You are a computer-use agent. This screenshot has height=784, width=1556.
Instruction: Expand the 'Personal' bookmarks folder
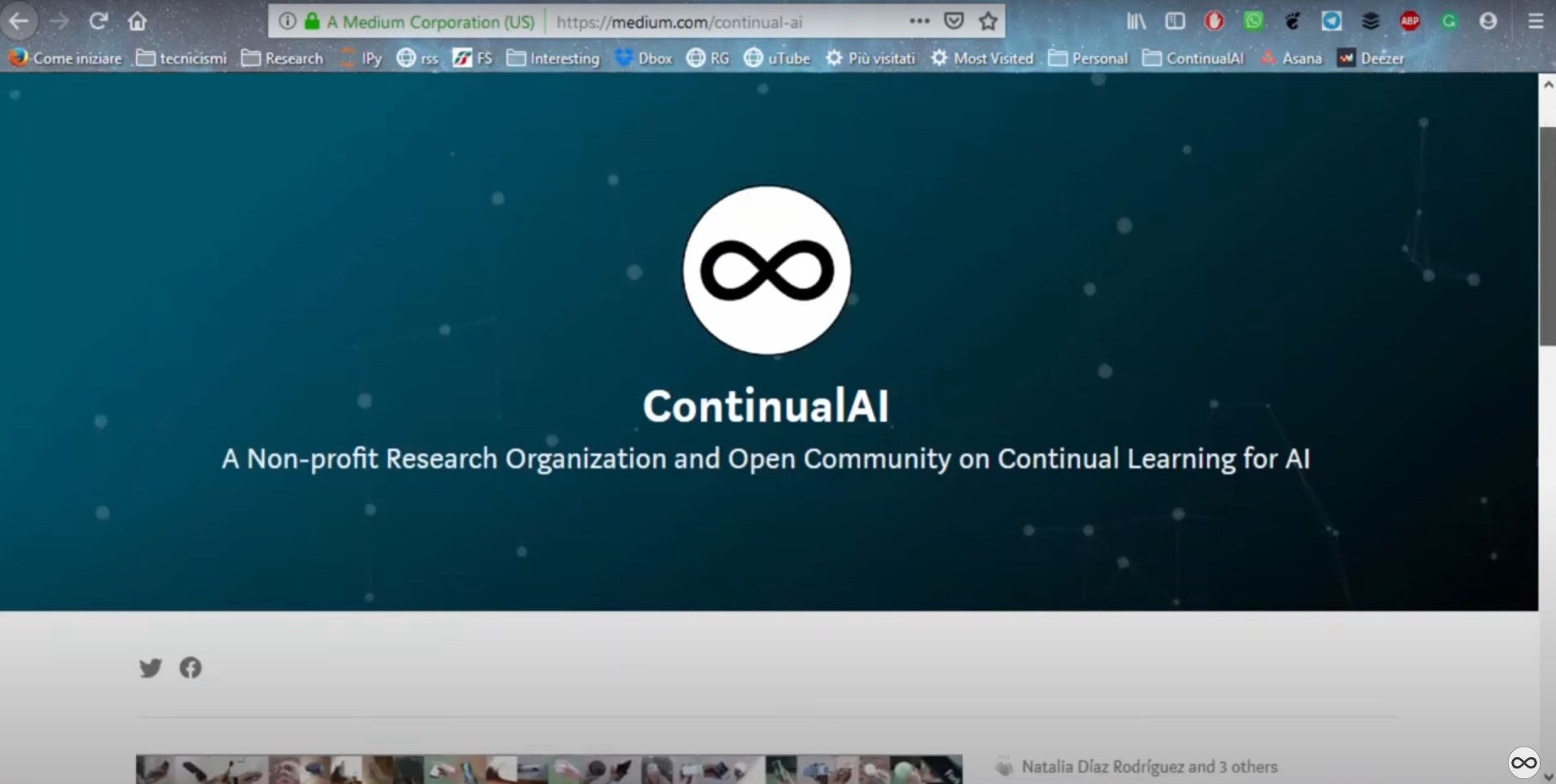(1088, 58)
